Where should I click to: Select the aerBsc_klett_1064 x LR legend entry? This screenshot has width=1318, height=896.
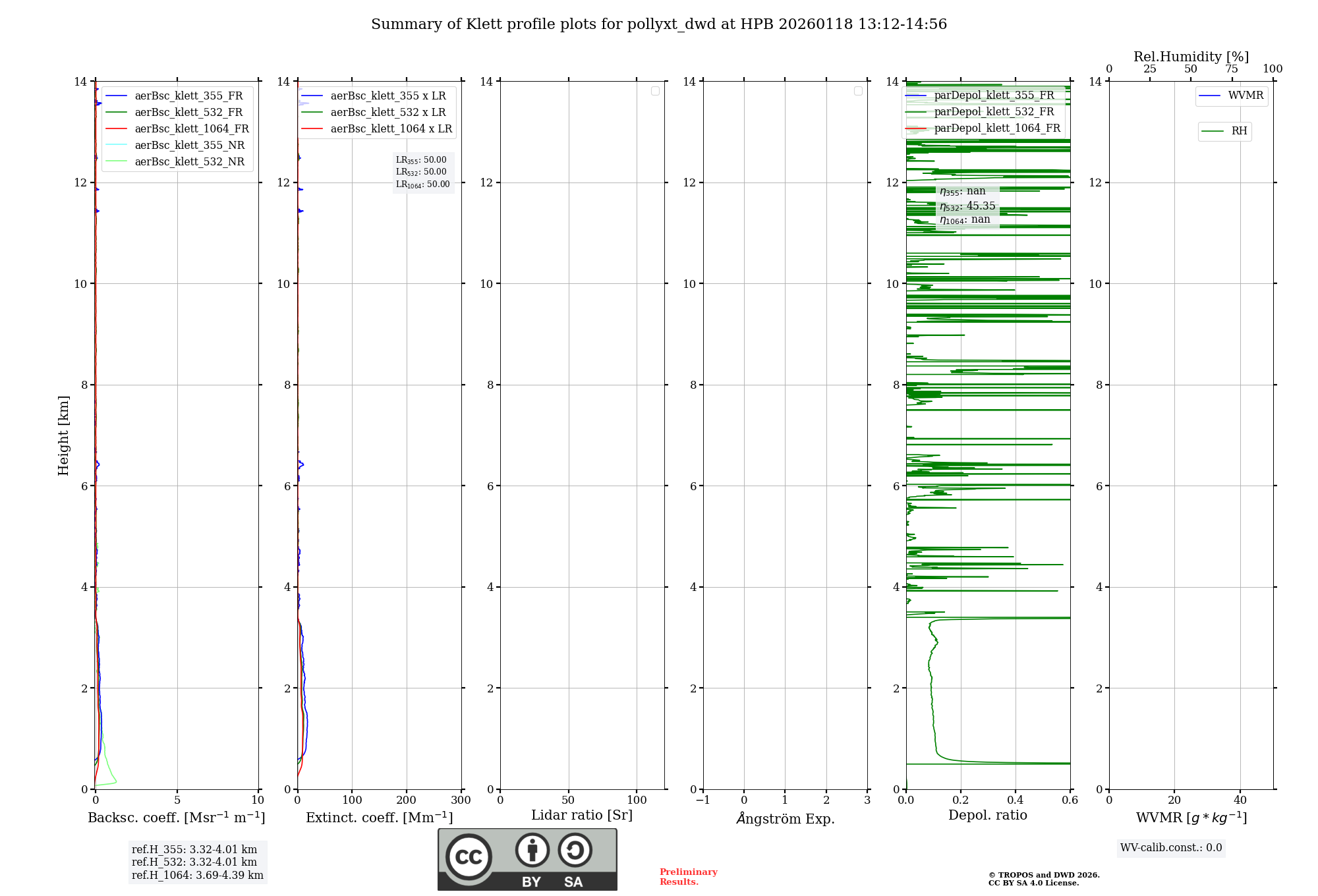(391, 129)
